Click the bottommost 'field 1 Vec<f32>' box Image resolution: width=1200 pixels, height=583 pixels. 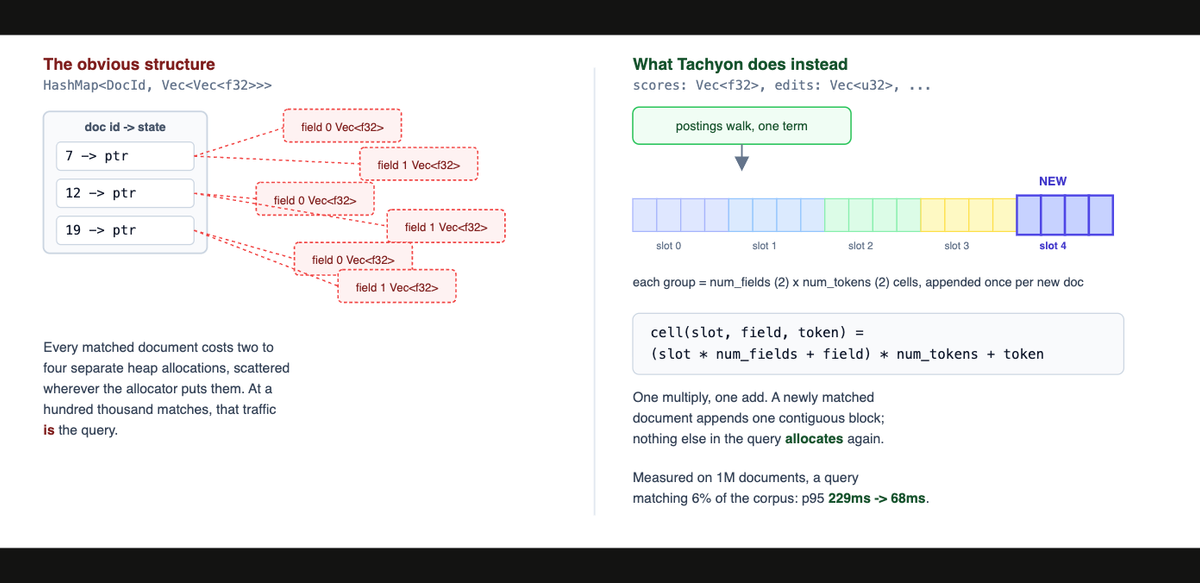[397, 287]
